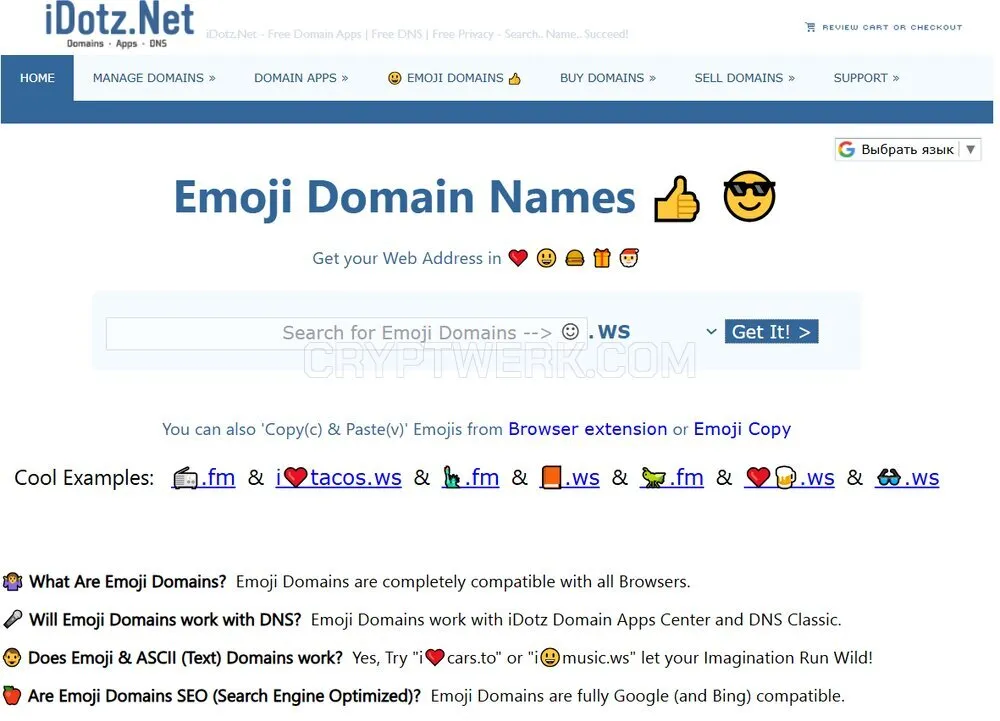Click the language selector down arrow

(970, 149)
